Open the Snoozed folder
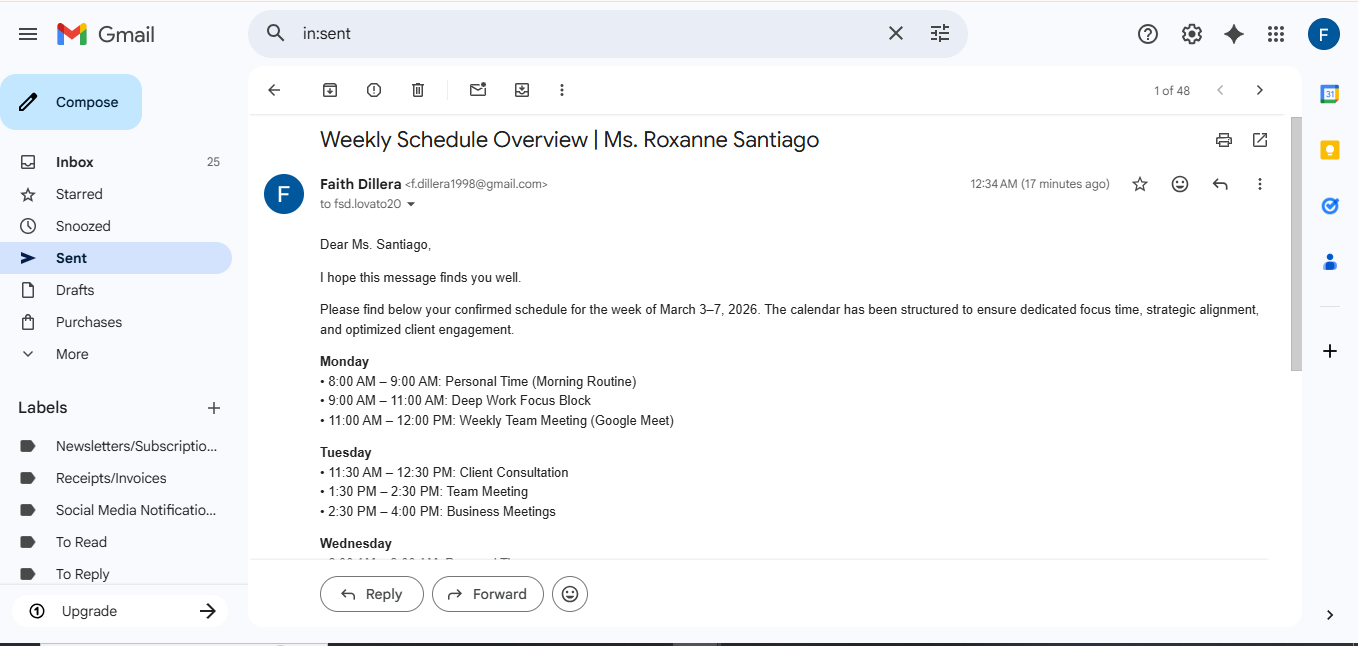This screenshot has height=646, width=1358. [116, 226]
